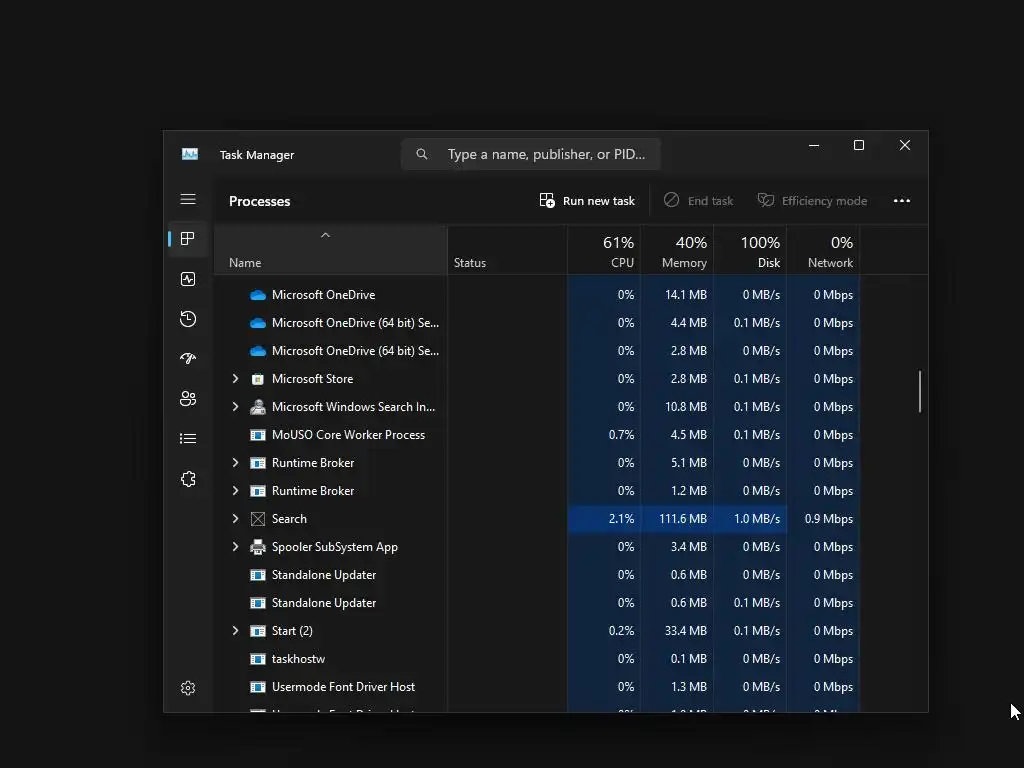The image size is (1024, 768).
Task: Click the 14.1 MB memory value
Action: coord(686,295)
